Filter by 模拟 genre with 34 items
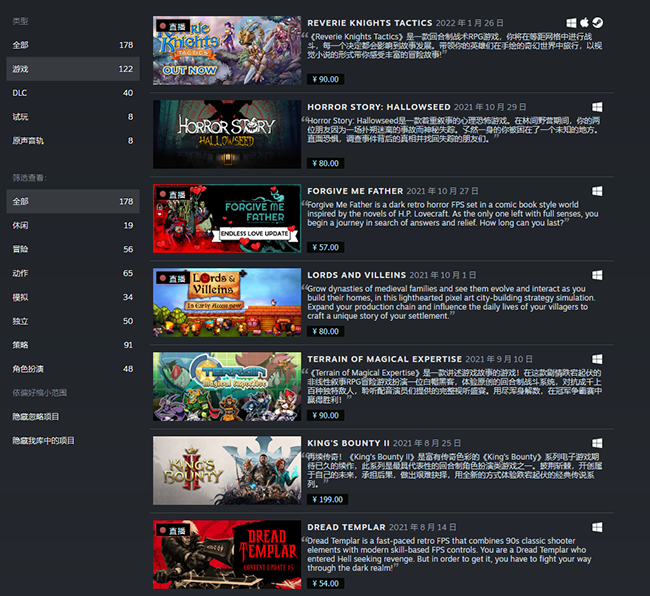 (73, 297)
